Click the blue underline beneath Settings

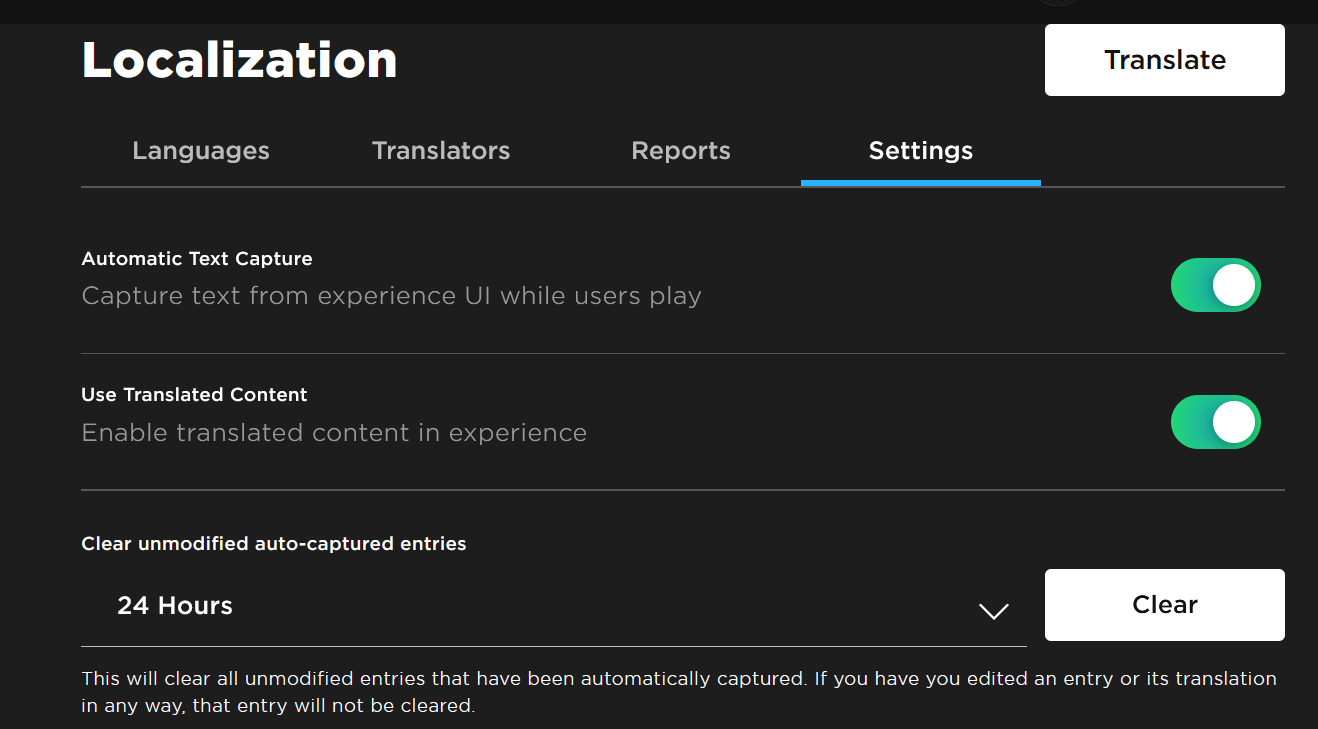pyautogui.click(x=919, y=184)
